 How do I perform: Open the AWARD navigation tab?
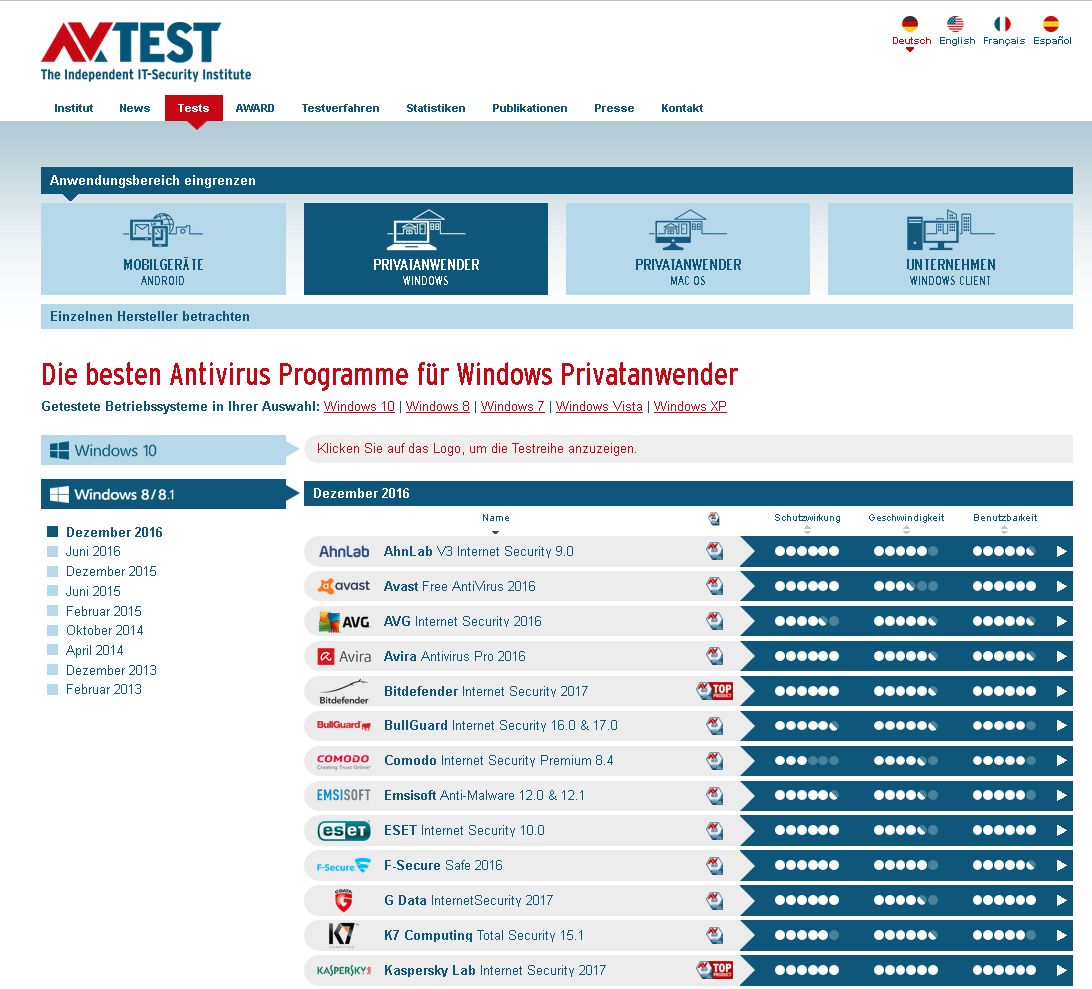[x=255, y=108]
